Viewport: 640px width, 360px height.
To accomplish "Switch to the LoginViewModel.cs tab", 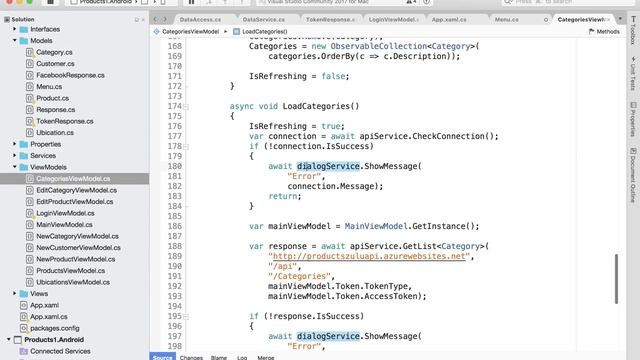I will (x=393, y=20).
